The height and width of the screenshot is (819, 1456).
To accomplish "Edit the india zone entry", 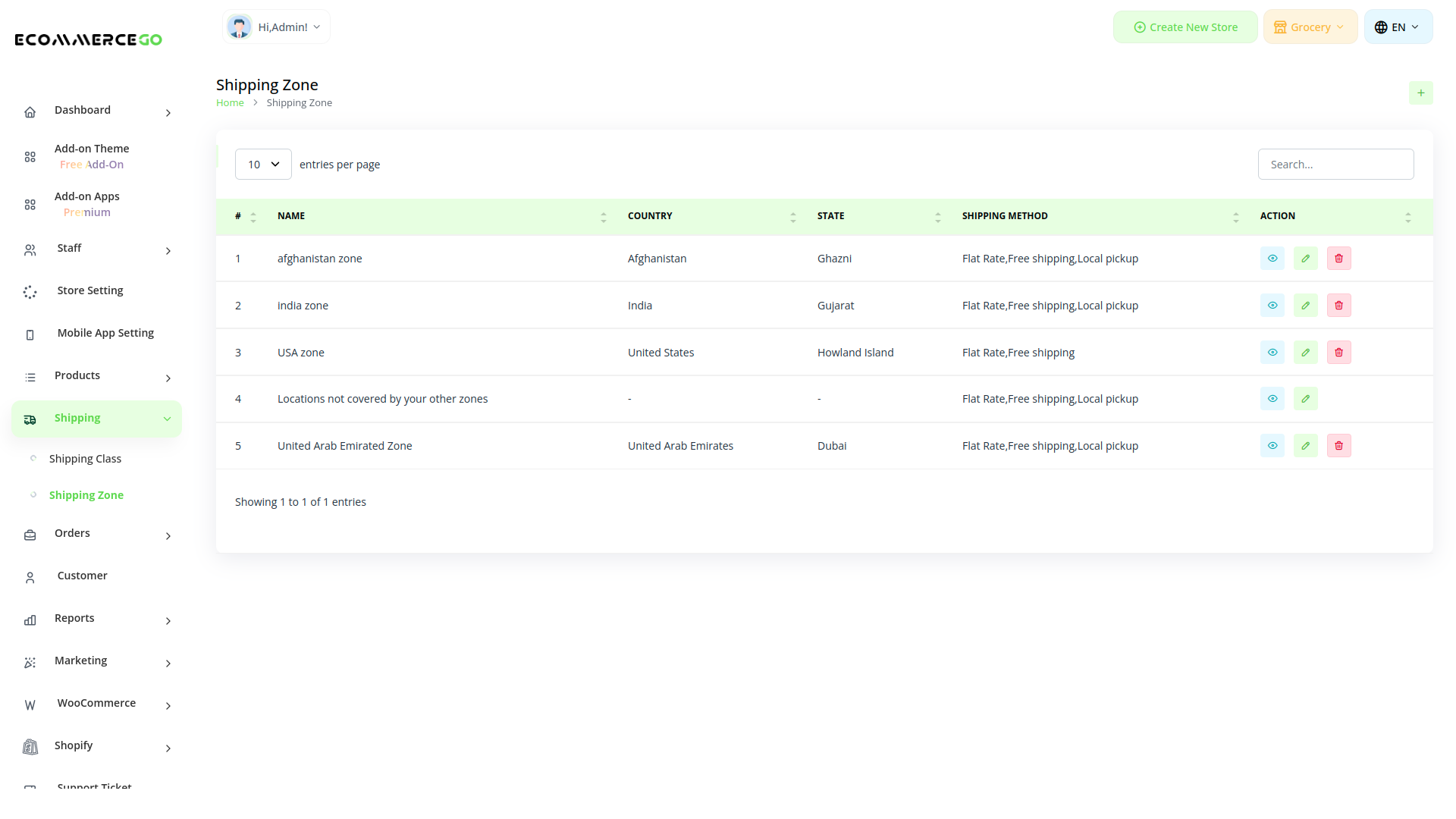I will (x=1305, y=306).
